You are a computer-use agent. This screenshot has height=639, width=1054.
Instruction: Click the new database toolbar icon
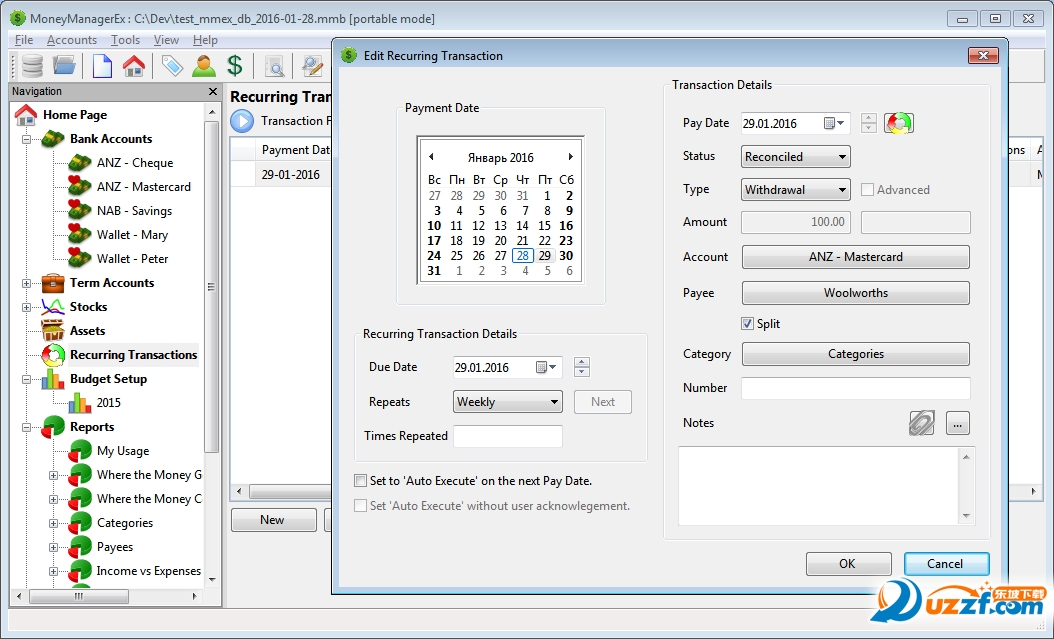tap(32, 66)
